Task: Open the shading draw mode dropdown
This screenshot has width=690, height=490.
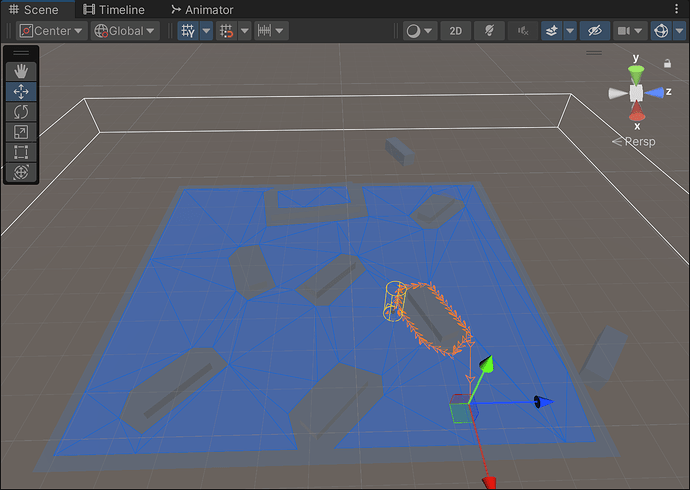Action: coord(419,31)
